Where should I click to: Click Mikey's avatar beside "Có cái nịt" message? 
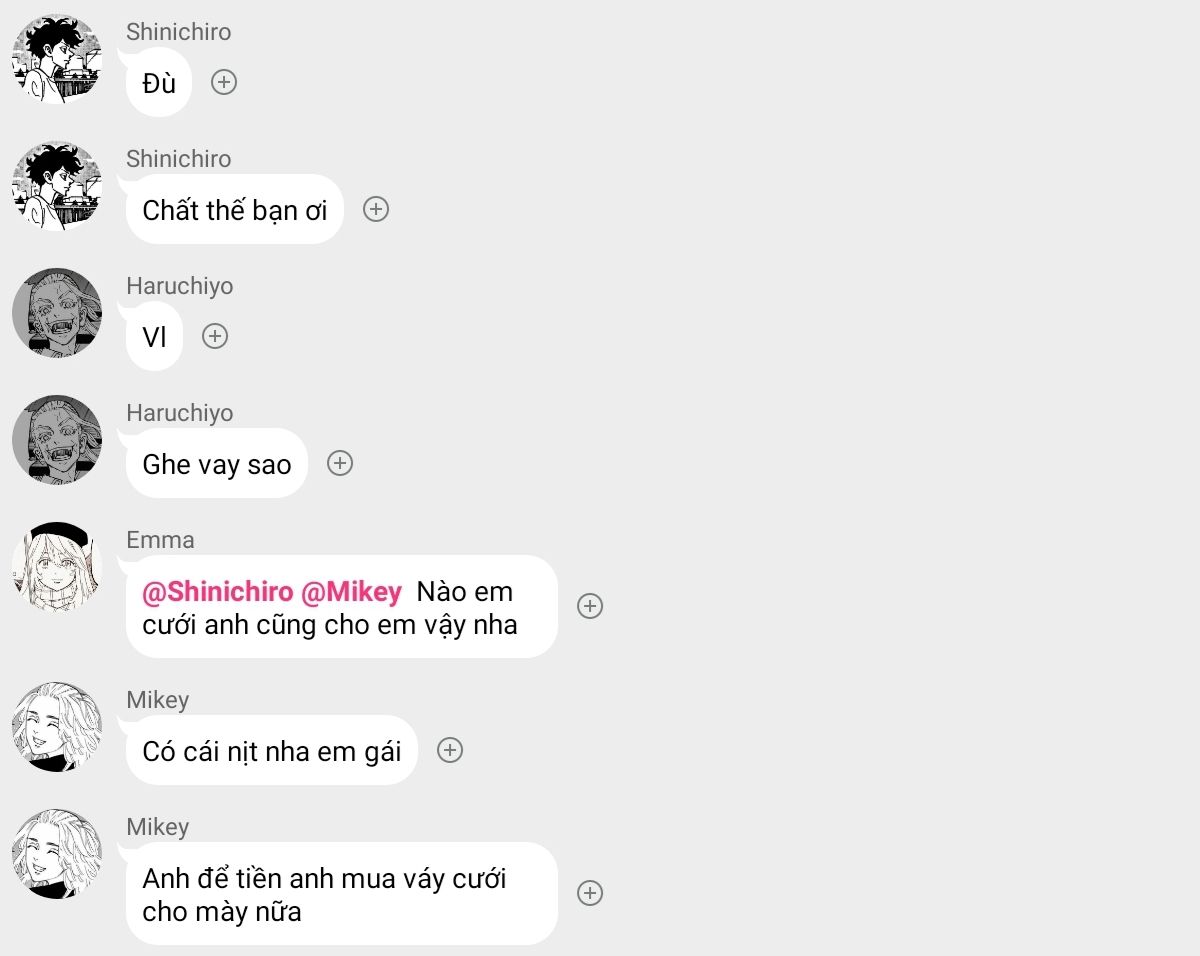click(57, 727)
